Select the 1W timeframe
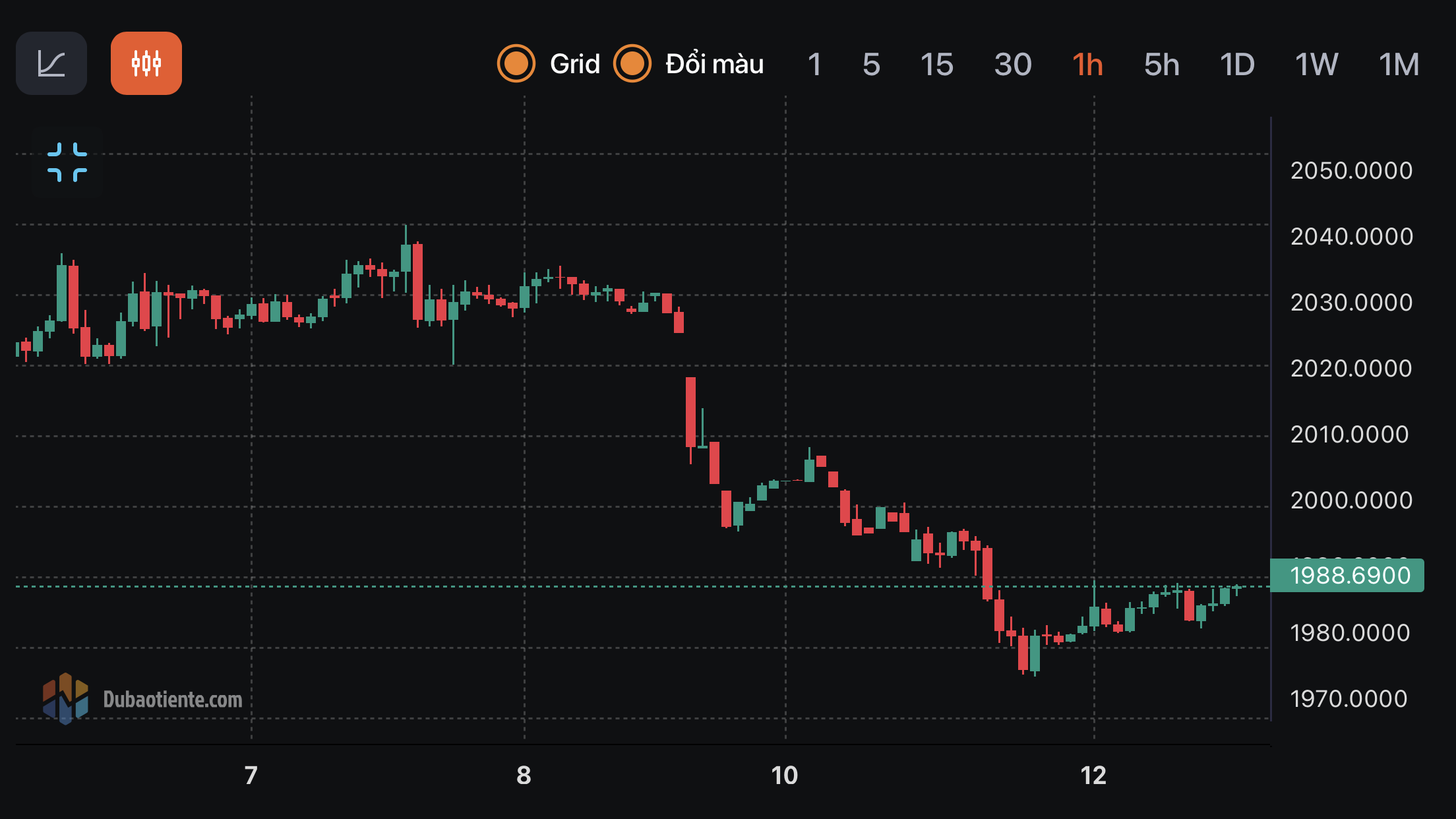This screenshot has height=819, width=1456. [1316, 65]
